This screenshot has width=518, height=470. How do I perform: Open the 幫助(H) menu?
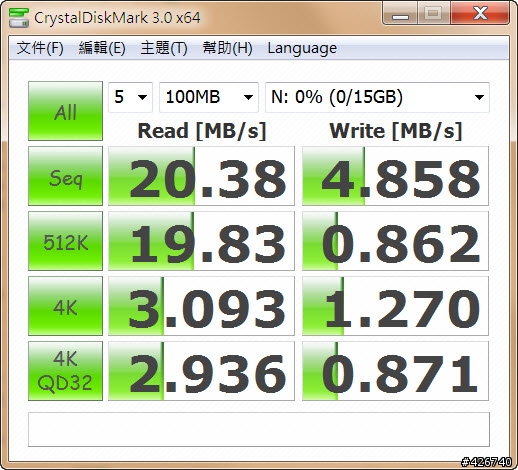(x=227, y=48)
